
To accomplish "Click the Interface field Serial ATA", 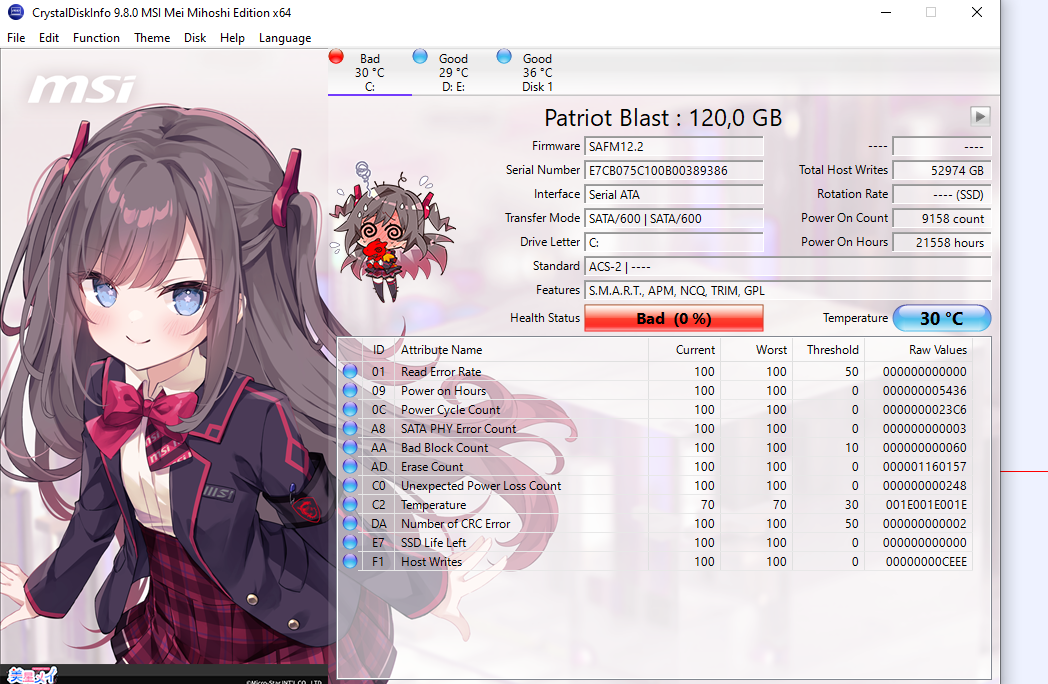I will pos(674,195).
